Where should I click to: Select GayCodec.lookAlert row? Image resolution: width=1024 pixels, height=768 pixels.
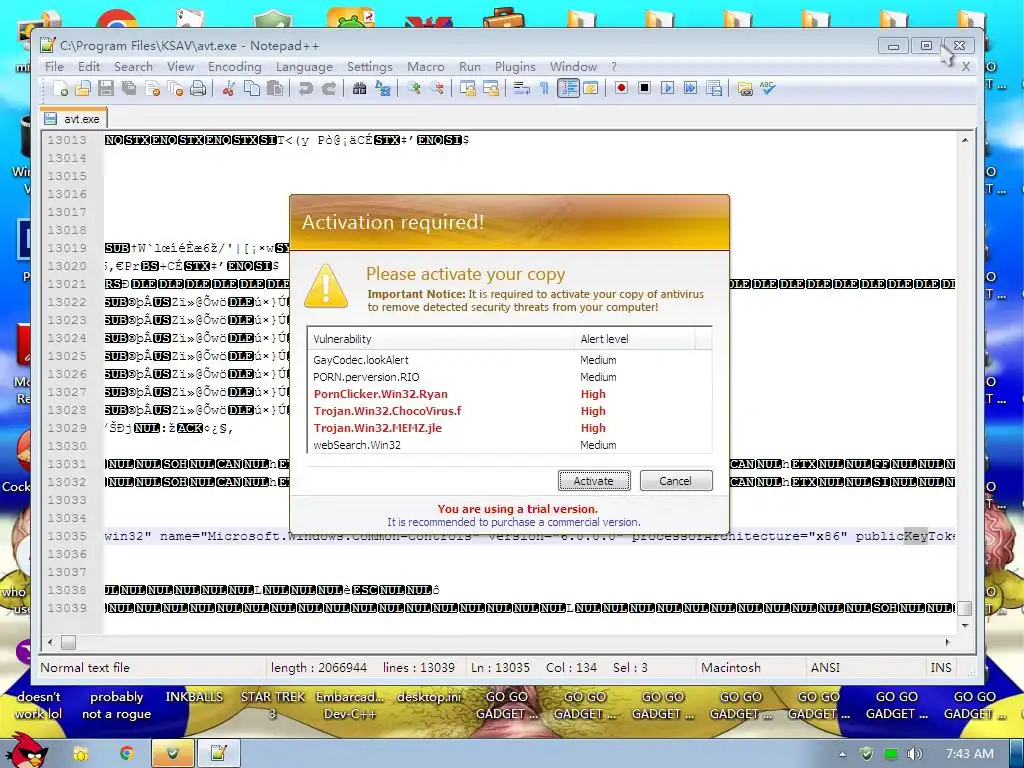click(x=509, y=360)
